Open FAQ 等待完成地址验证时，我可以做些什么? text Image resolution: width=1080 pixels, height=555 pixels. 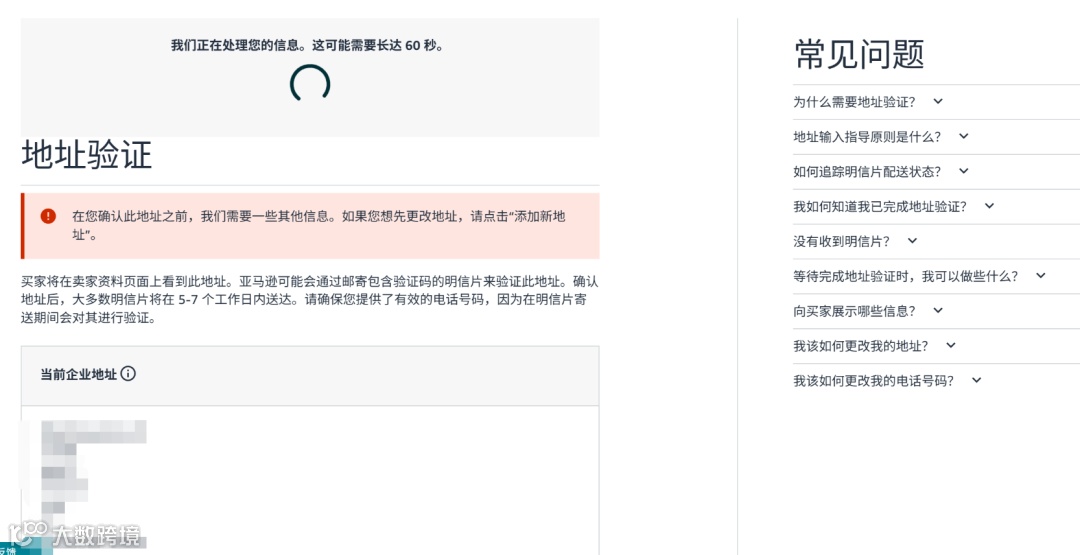pos(906,276)
